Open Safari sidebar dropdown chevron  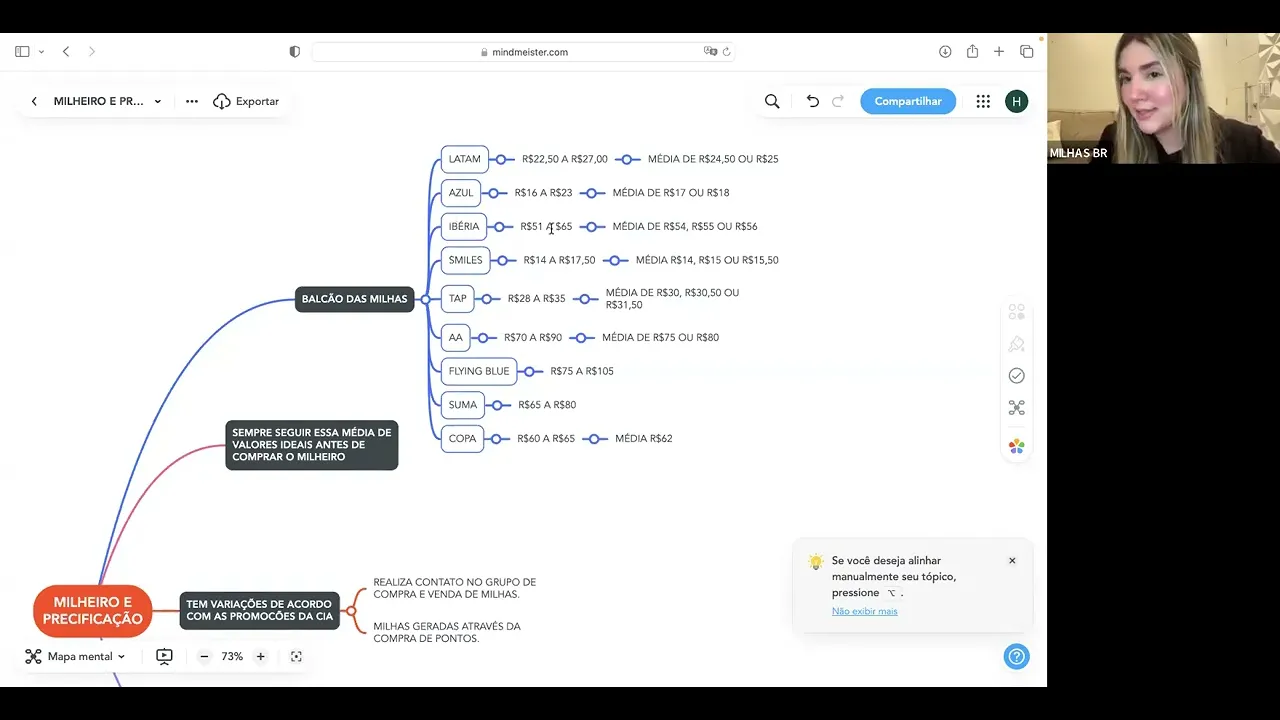(42, 51)
